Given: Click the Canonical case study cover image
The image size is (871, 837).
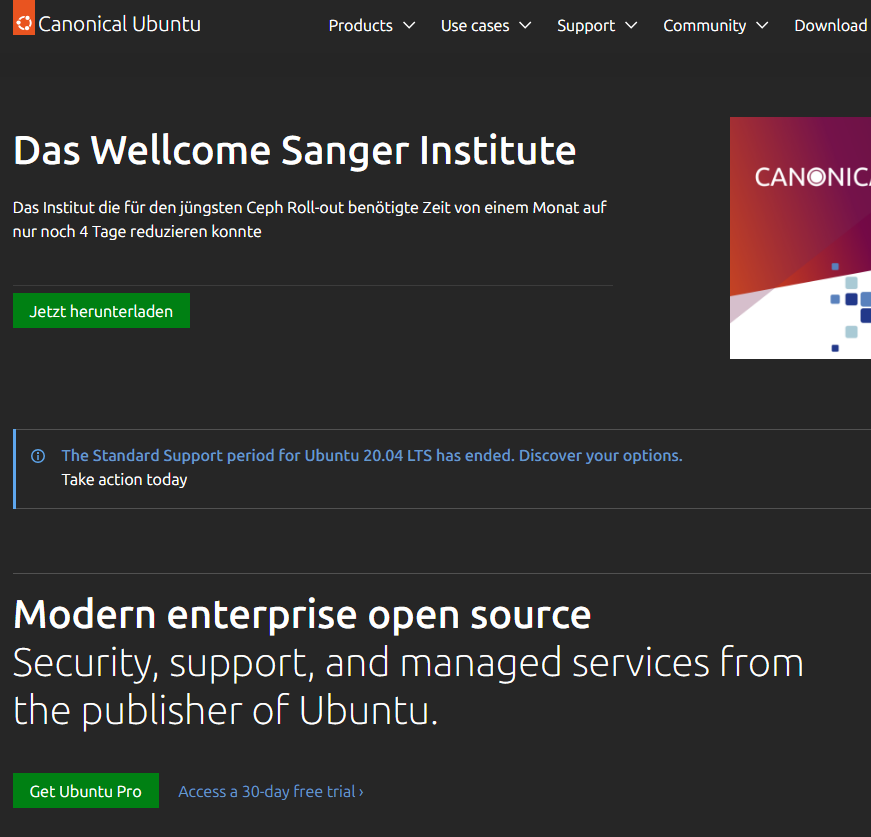Looking at the screenshot, I should (x=800, y=238).
